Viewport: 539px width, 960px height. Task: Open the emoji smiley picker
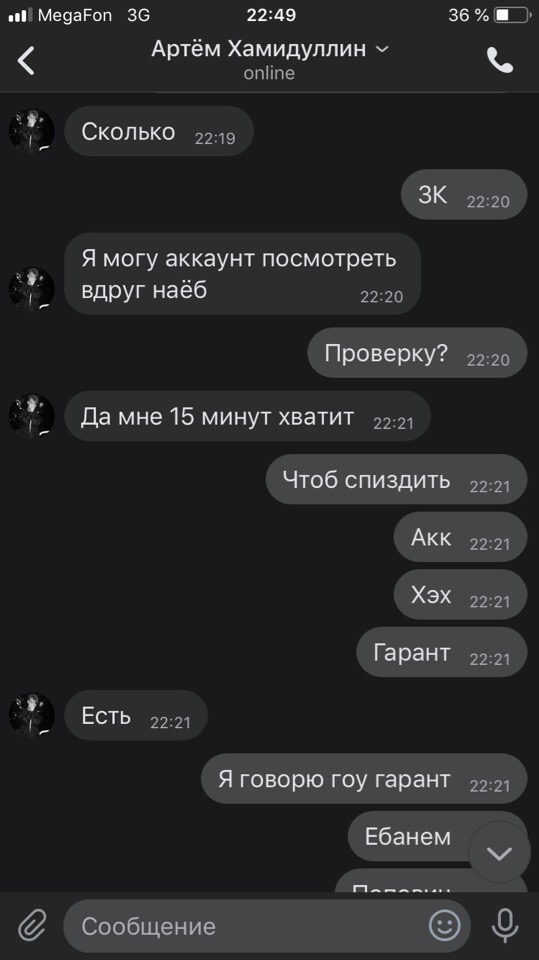(445, 924)
